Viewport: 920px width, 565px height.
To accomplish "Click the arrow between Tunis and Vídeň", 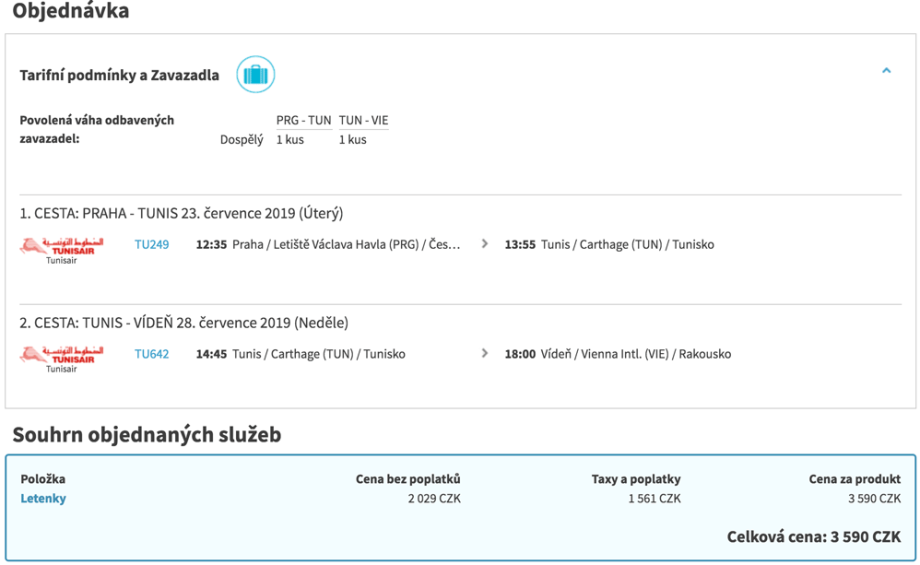I will tap(485, 354).
